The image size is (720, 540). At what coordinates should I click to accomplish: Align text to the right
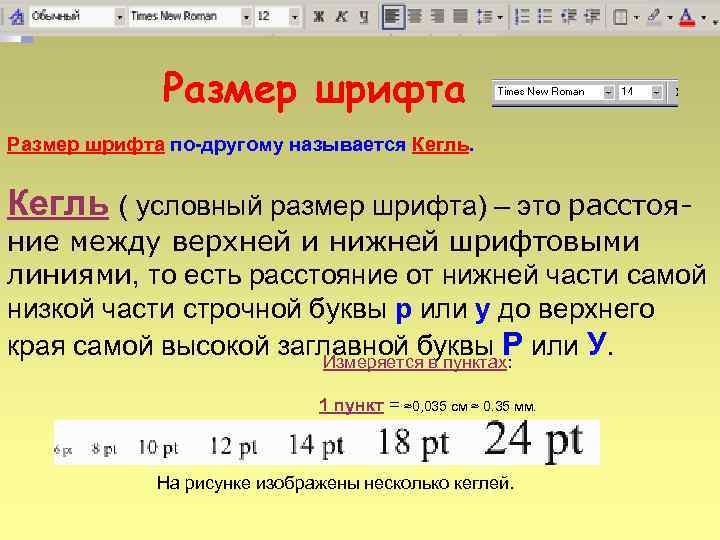click(x=438, y=17)
